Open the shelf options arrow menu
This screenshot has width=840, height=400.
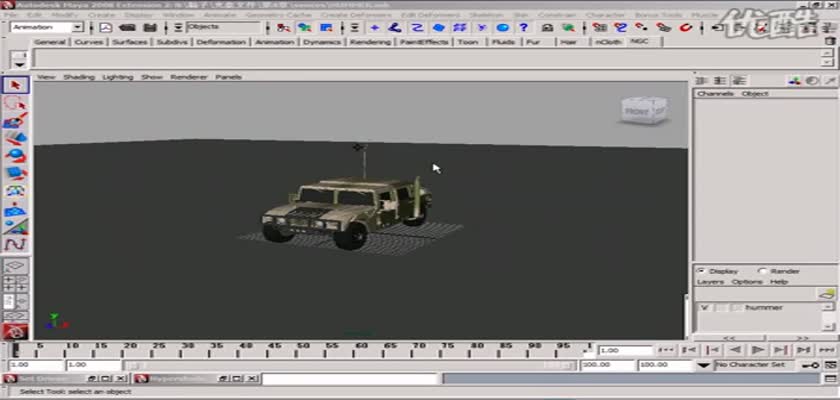(20, 64)
